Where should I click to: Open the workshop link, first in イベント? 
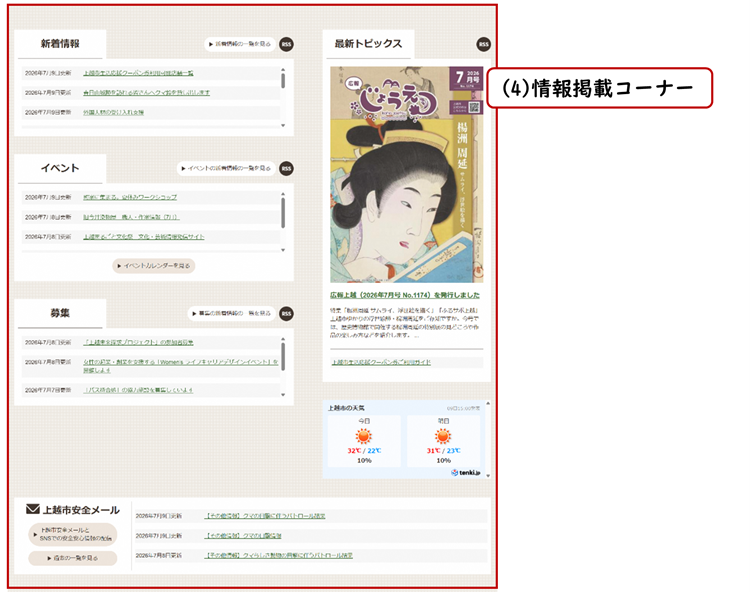(130, 197)
